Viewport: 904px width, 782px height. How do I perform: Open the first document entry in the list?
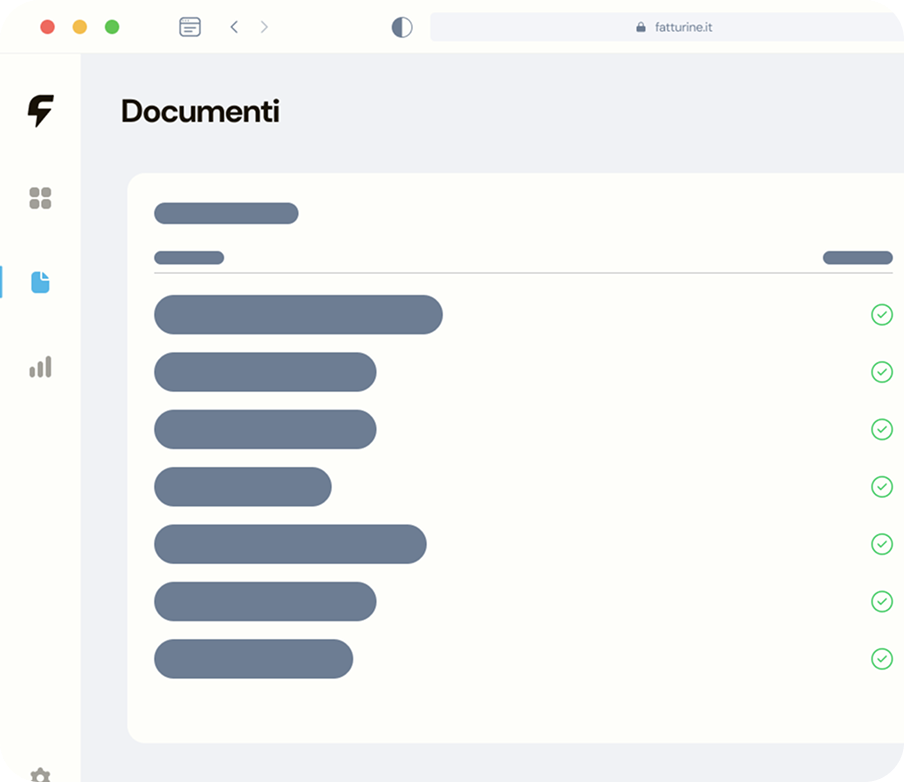click(x=298, y=315)
